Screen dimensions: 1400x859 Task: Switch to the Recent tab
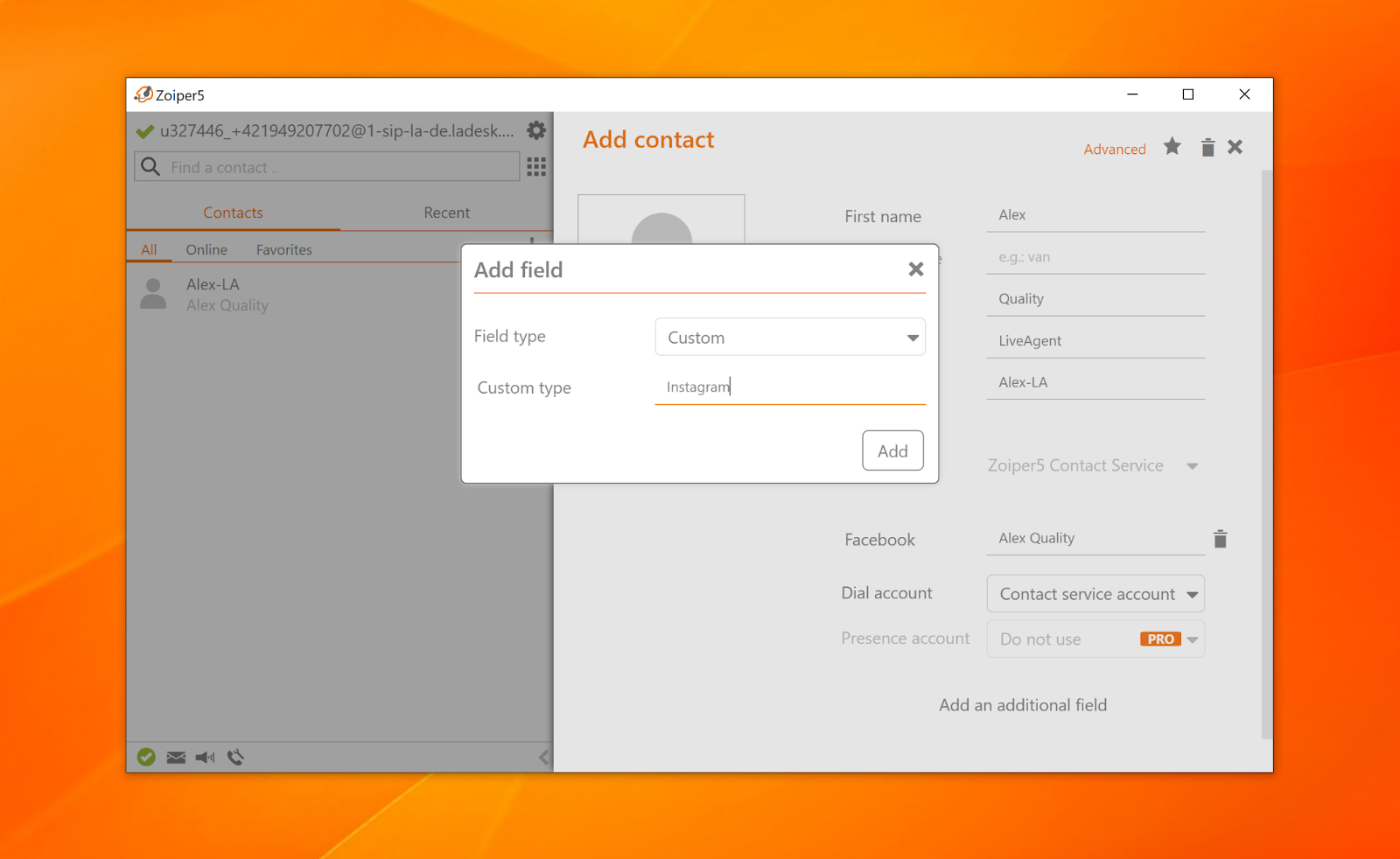tap(446, 213)
